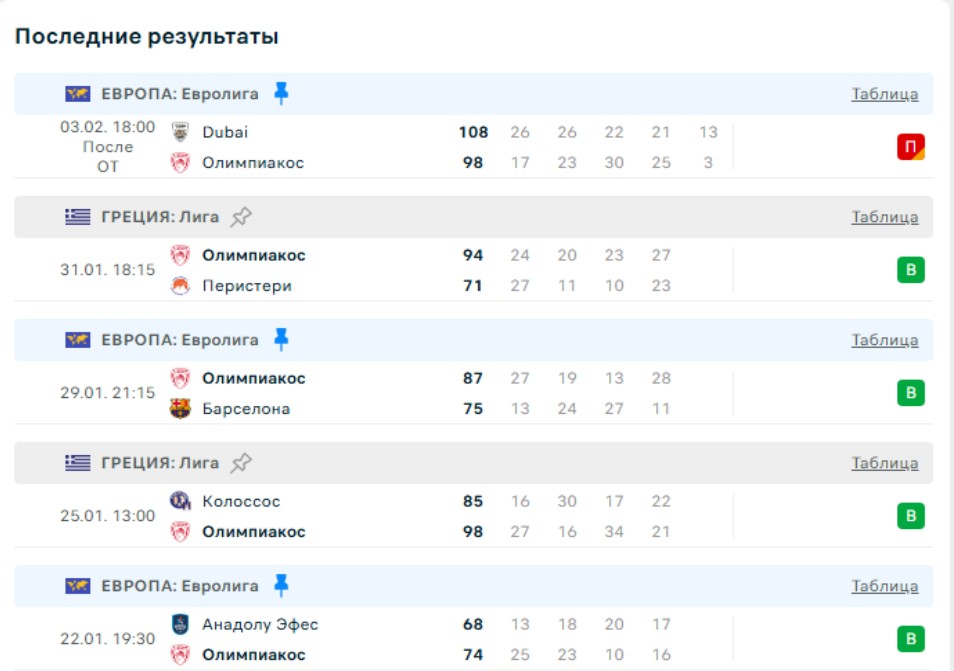Open the match dated 29.01. 21:15

coord(108,393)
